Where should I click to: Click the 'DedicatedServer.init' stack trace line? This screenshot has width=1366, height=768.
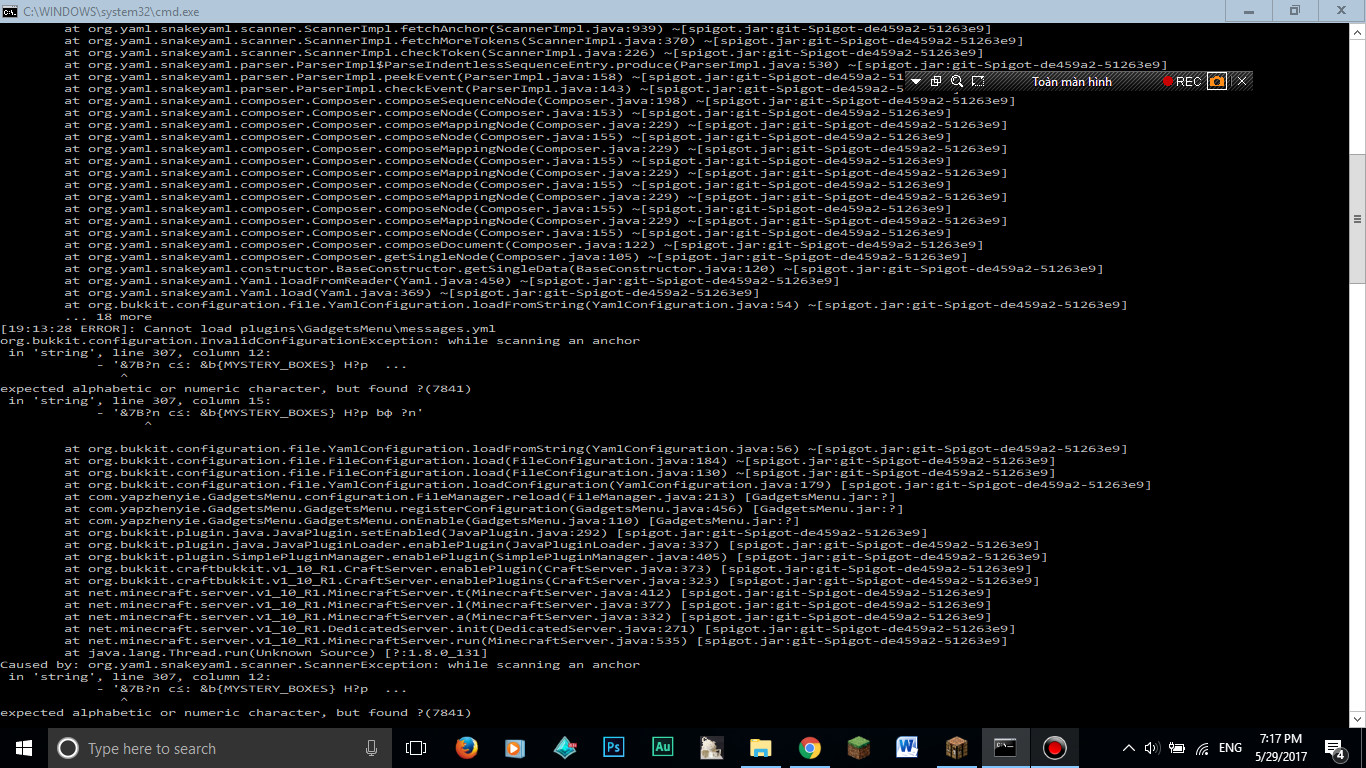pyautogui.click(x=540, y=628)
